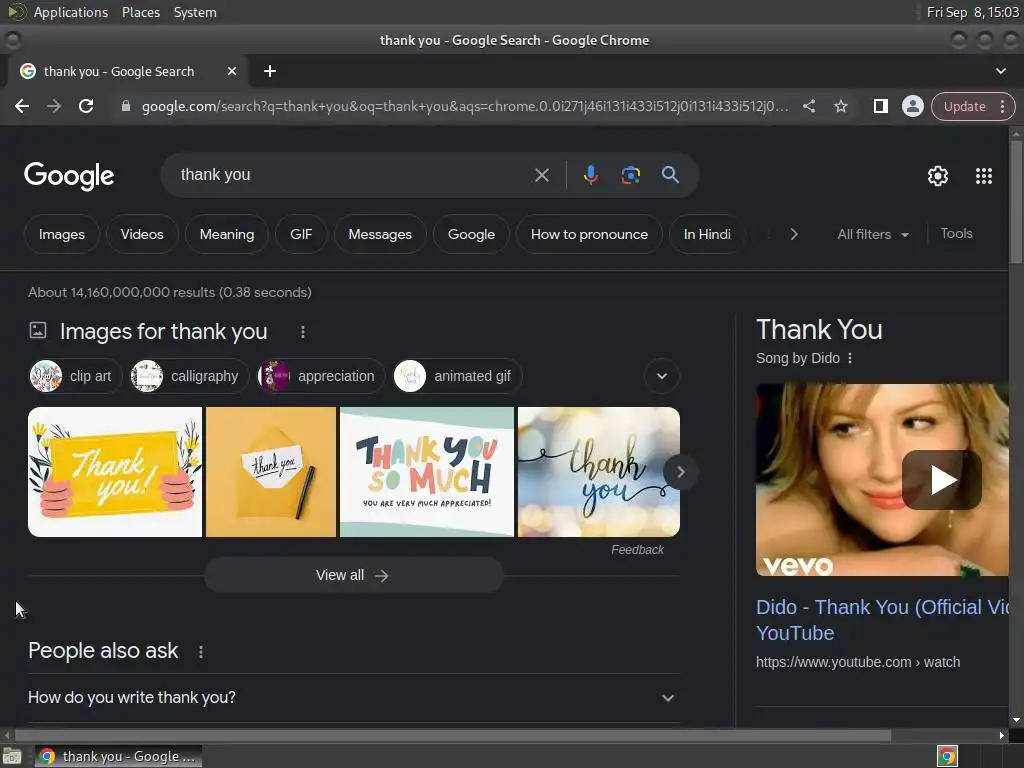Open options beside People also ask

200,652
